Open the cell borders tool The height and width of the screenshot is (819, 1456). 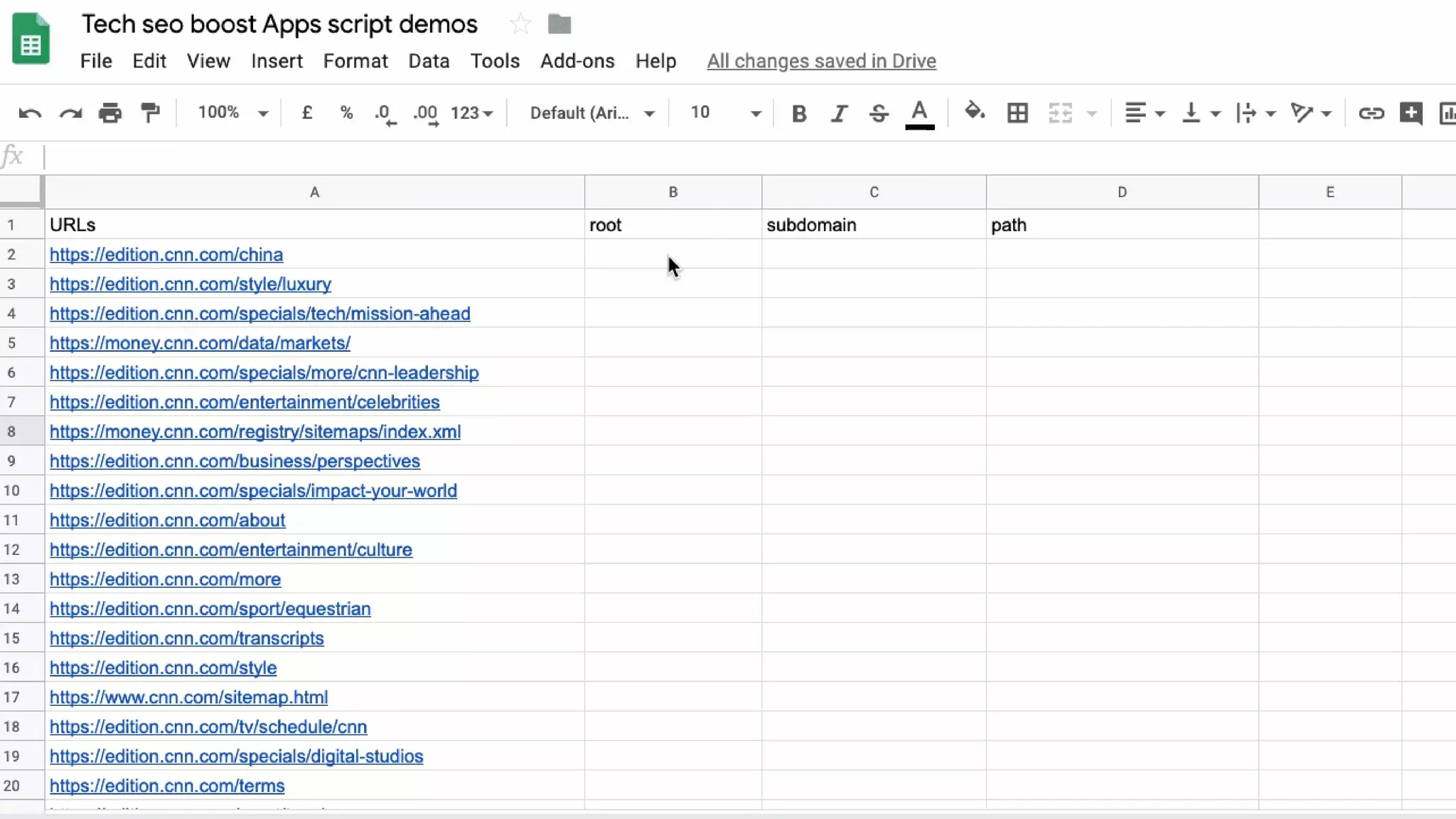(x=1017, y=113)
